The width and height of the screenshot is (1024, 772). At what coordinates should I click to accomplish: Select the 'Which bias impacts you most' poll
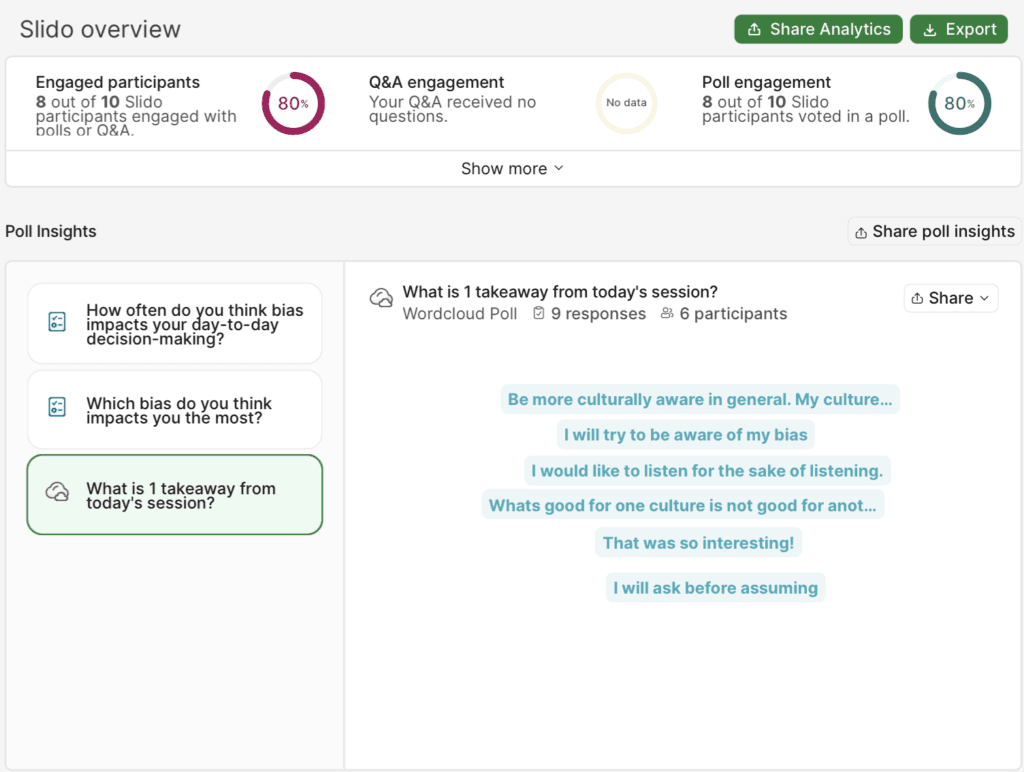(175, 409)
